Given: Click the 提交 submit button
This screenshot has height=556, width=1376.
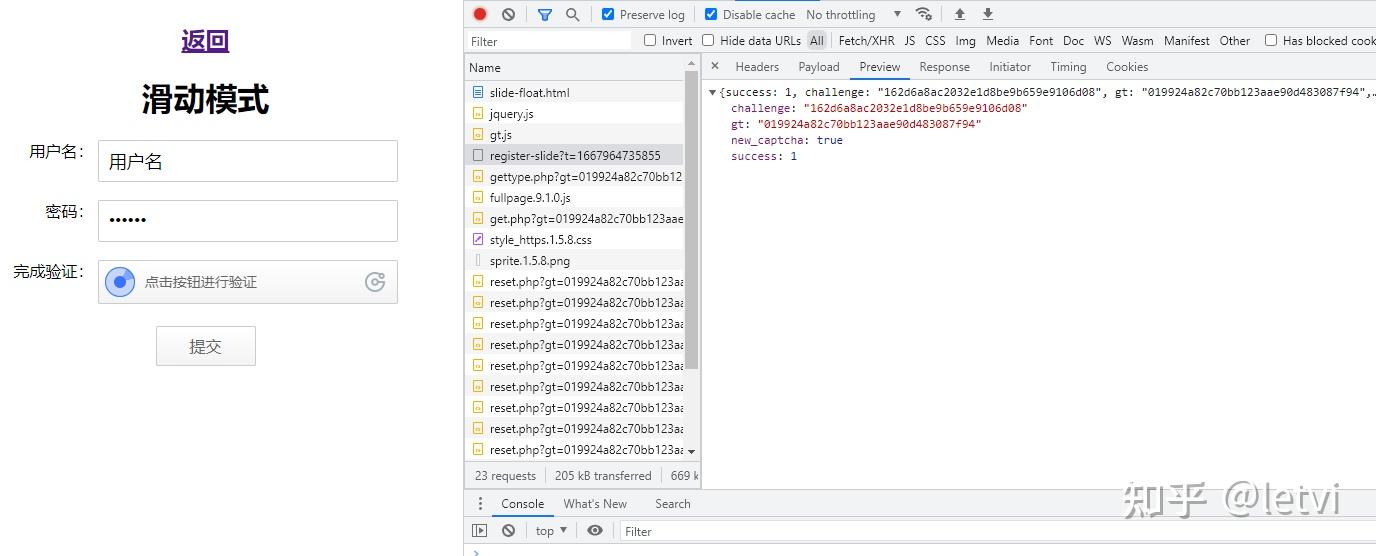Looking at the screenshot, I should click(x=205, y=346).
